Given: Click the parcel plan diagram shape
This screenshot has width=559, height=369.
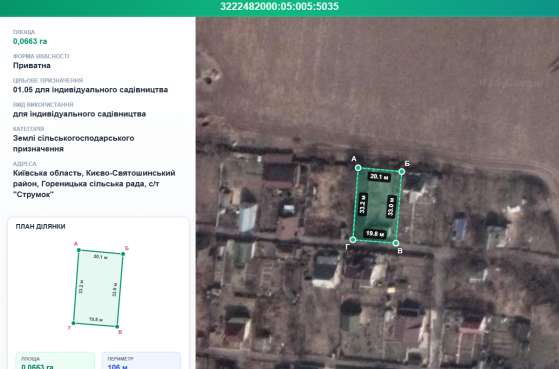Looking at the screenshot, I should point(98,288).
